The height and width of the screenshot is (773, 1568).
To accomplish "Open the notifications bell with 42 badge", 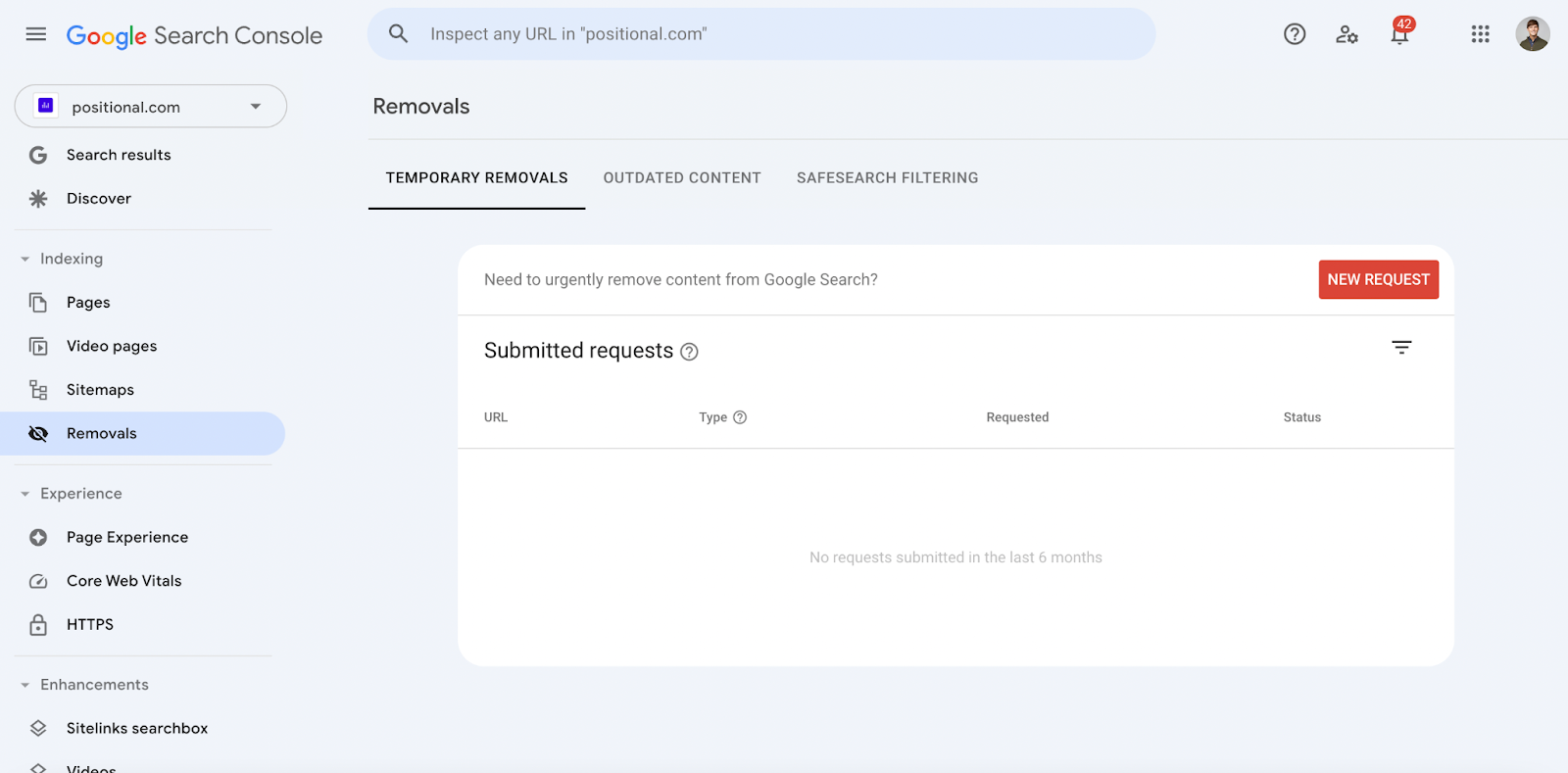I will (1401, 32).
